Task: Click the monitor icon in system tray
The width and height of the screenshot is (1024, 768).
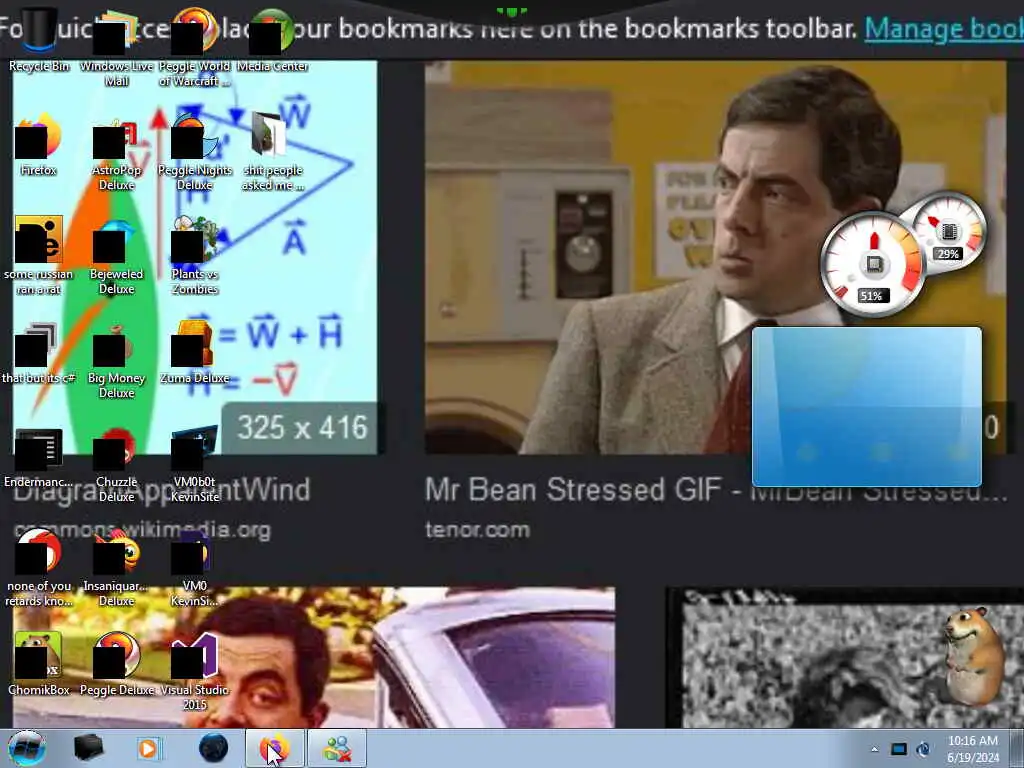Action: point(899,749)
